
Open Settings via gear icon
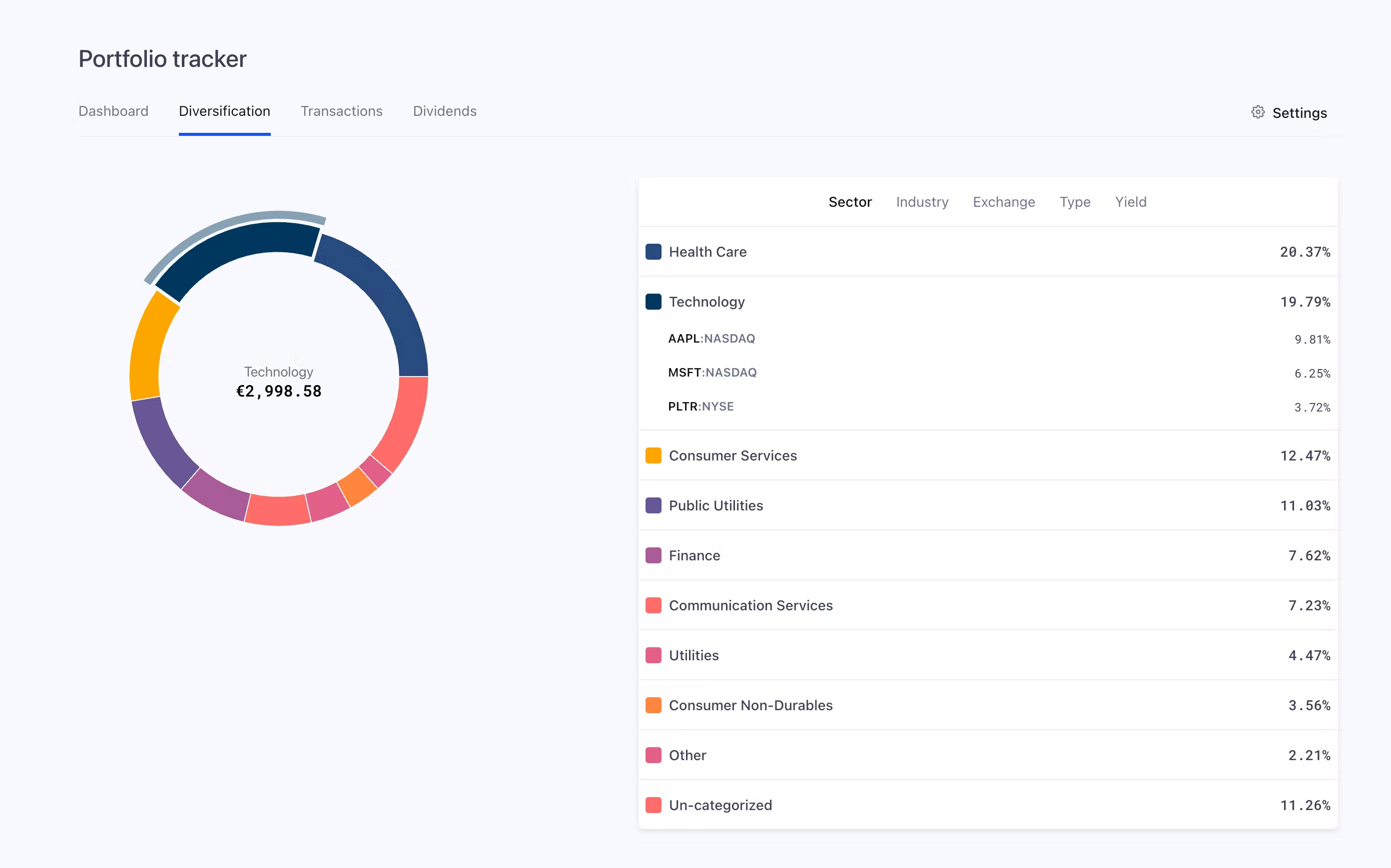click(1258, 112)
